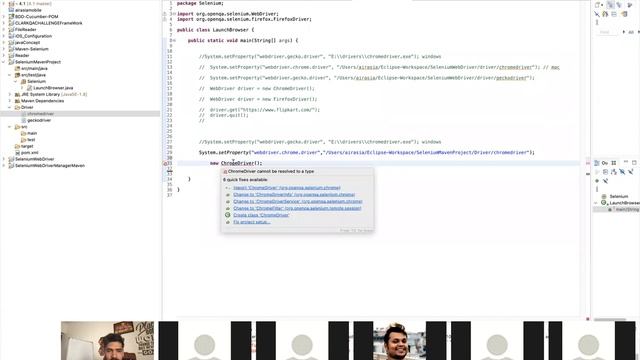The height and width of the screenshot is (360, 640).
Task: Expand the javaConcept project
Action: point(4,42)
